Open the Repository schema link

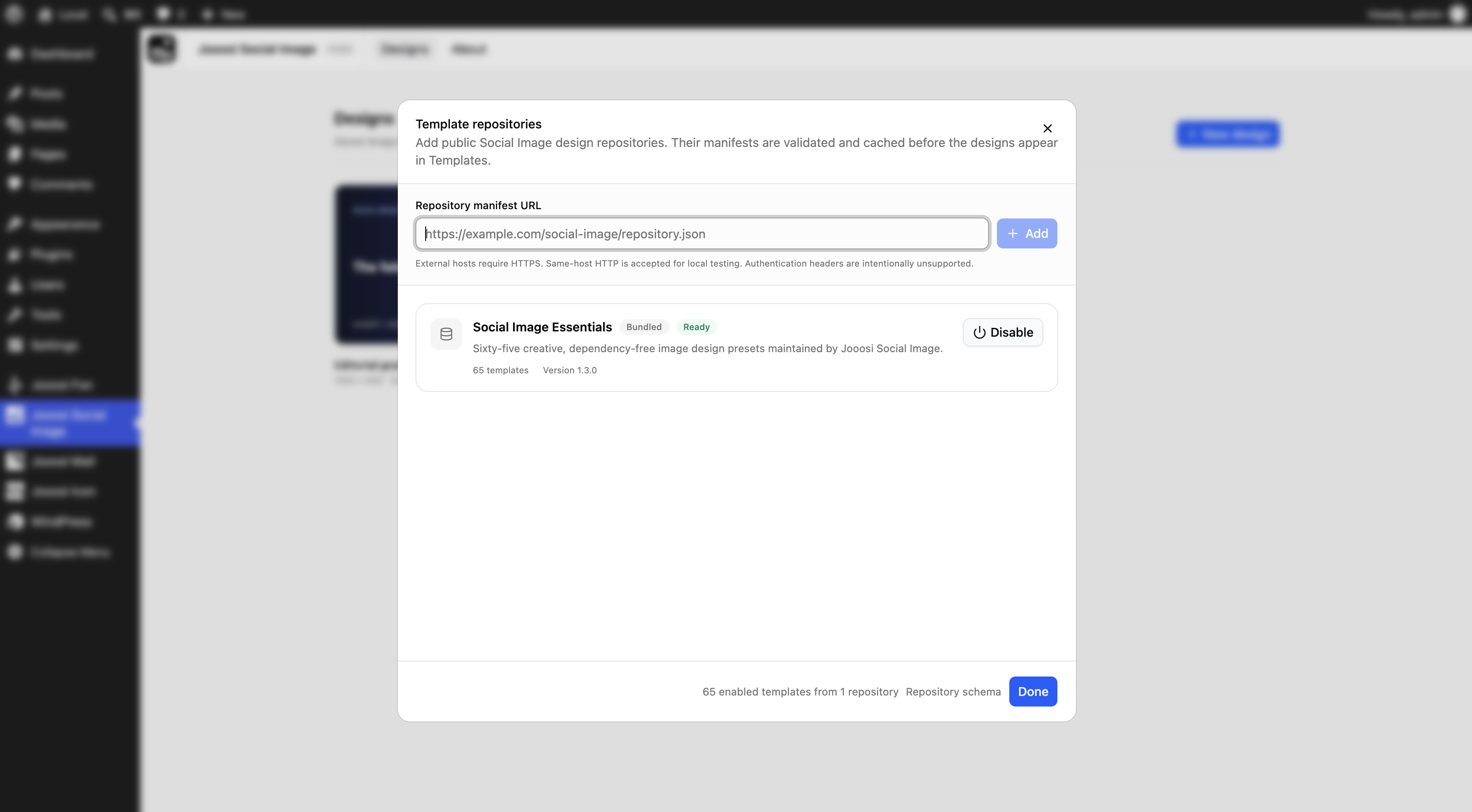(953, 692)
